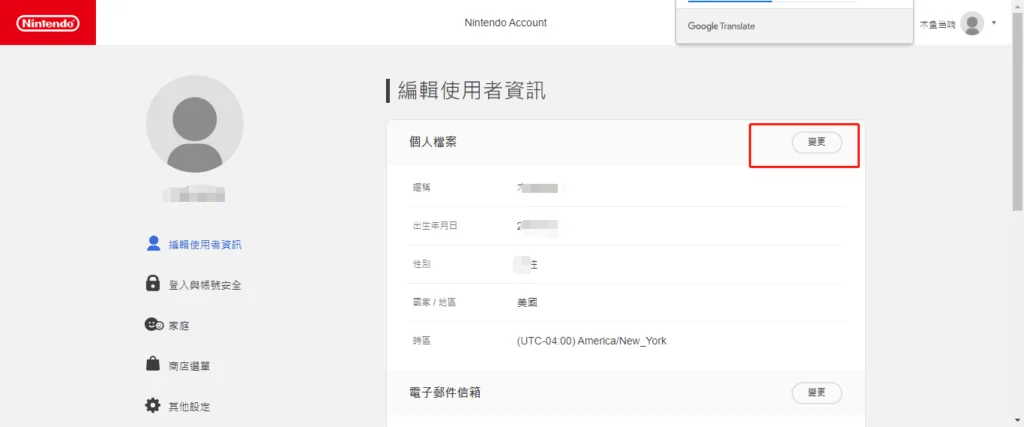Click the user name next to the avatar
Screen dimensions: 1024x427
pyautogui.click(x=937, y=24)
